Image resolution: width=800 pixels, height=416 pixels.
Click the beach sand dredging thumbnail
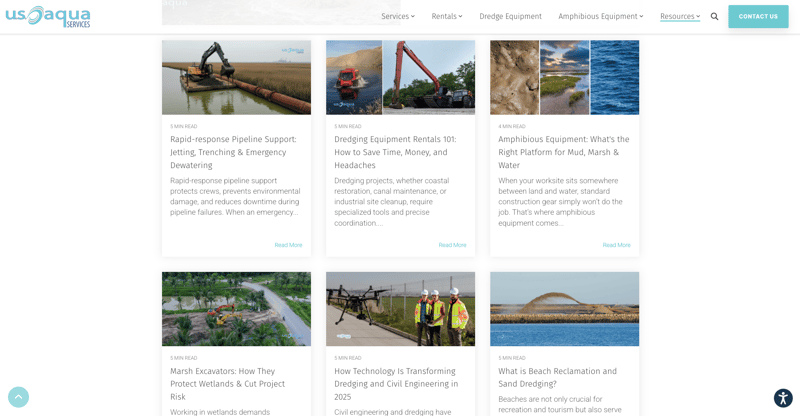[564, 309]
